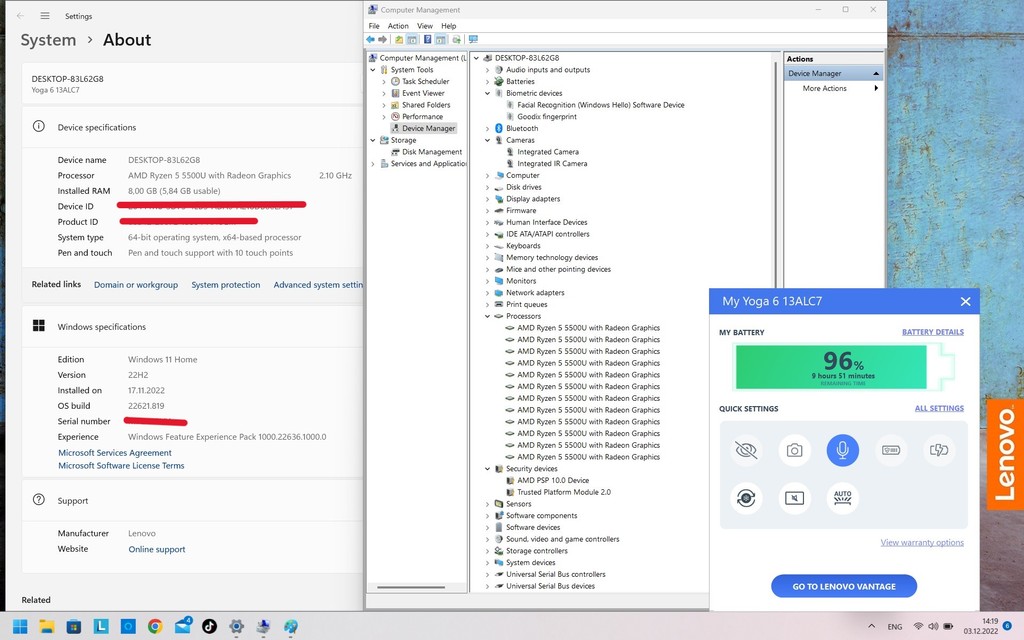The image size is (1024, 640).
Task: Click the Settings gear icon on the taskbar
Action: pos(236,627)
